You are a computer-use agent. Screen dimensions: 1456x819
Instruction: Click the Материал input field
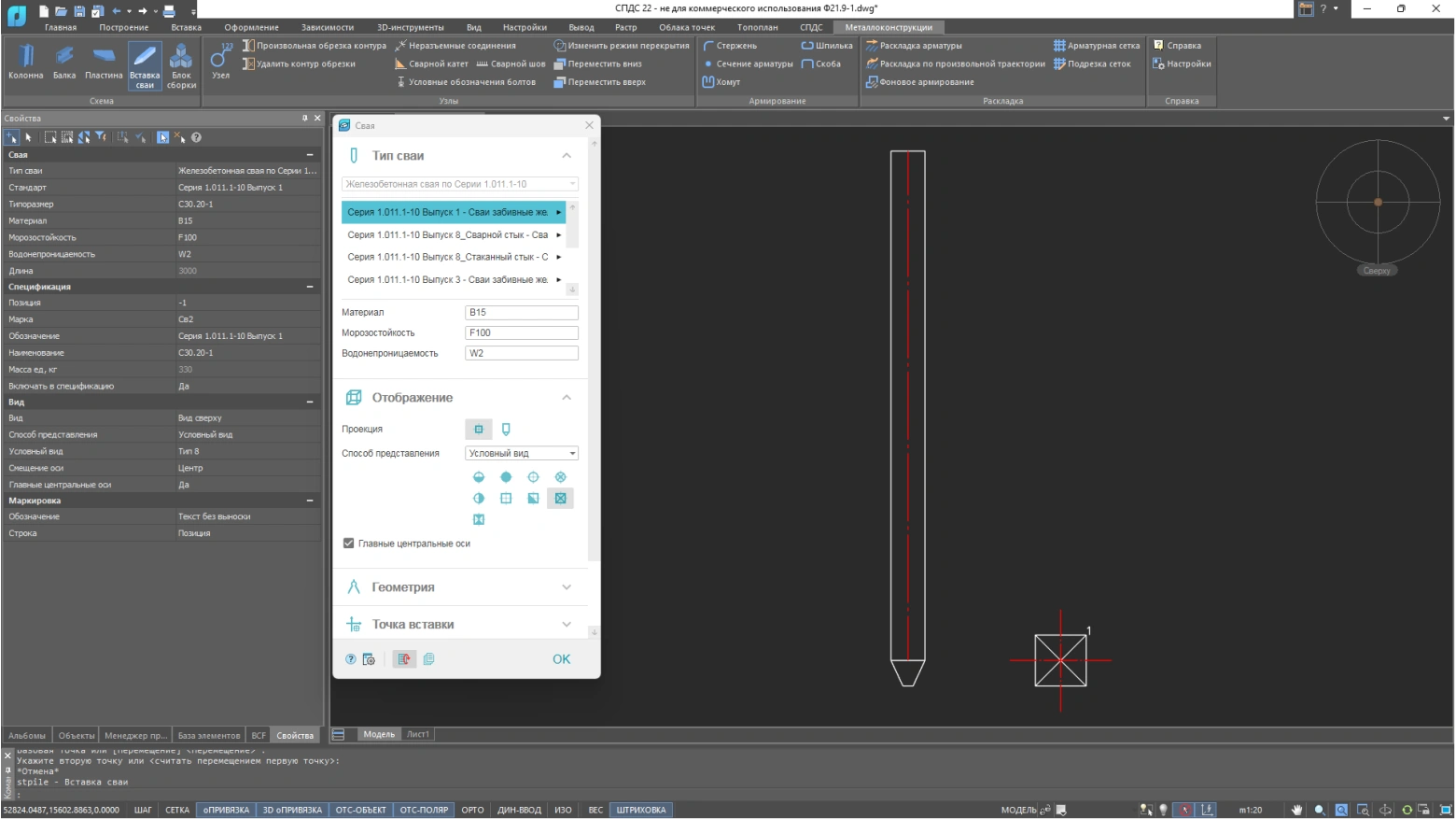tap(521, 313)
